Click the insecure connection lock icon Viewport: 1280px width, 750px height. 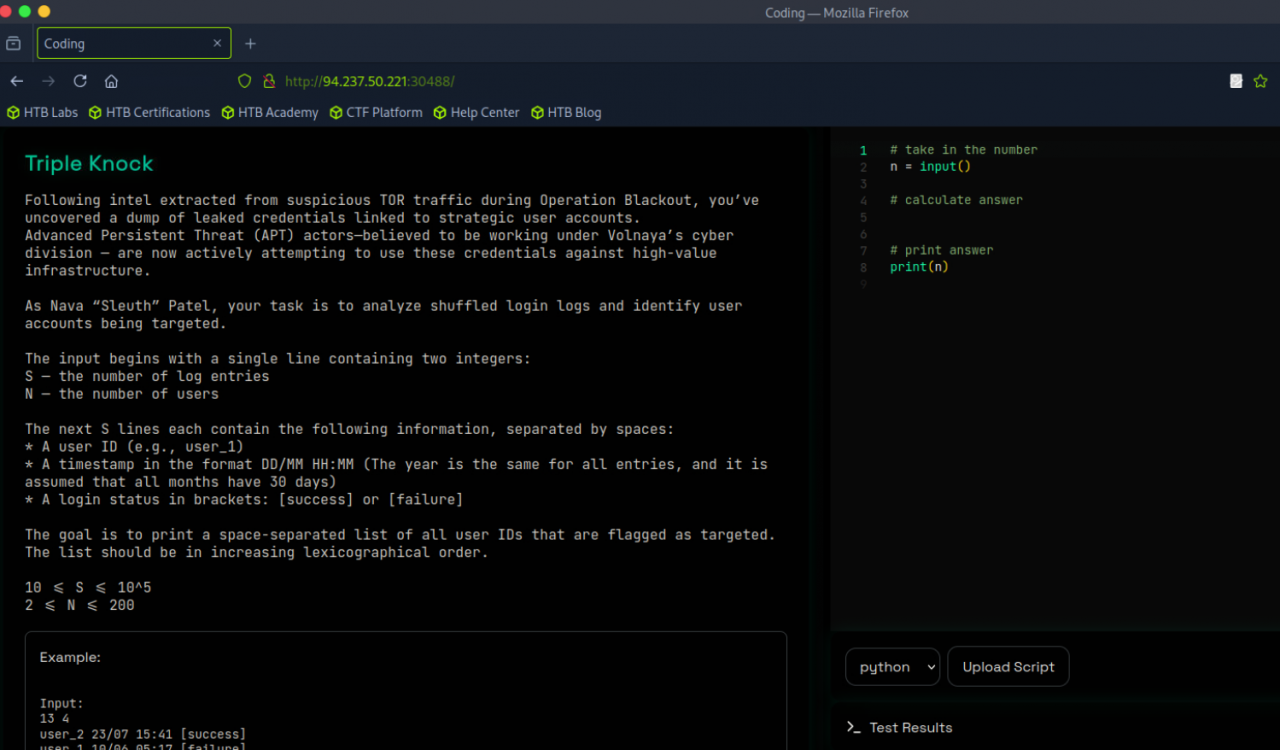click(268, 81)
